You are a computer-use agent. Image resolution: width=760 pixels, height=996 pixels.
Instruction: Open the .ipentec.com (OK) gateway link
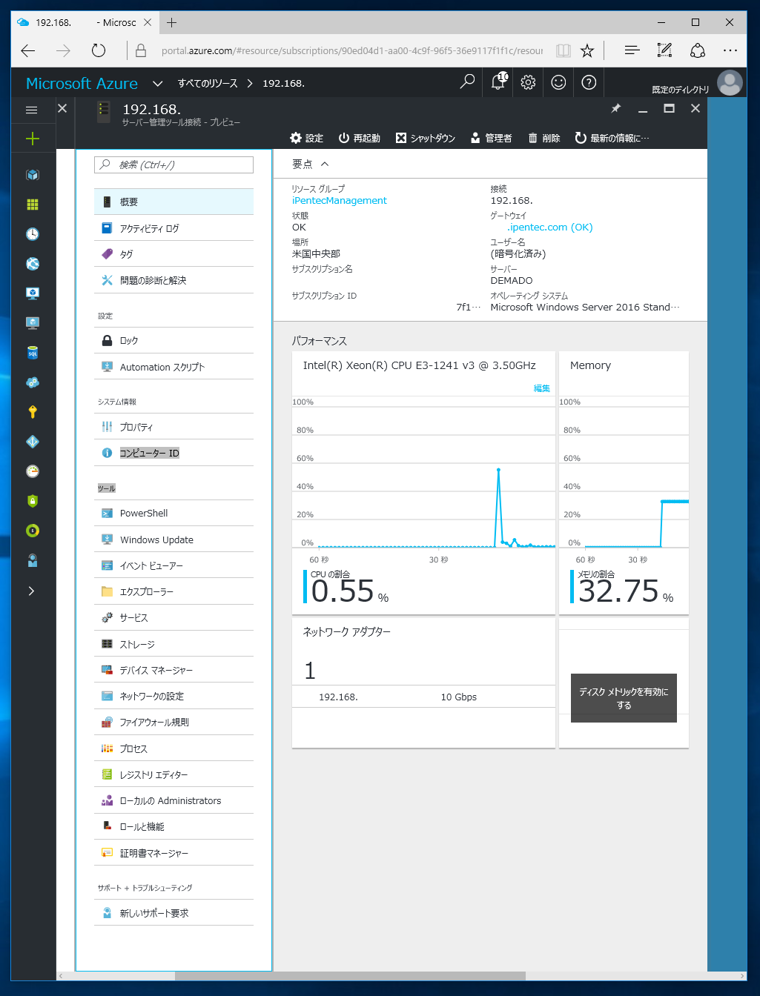tap(550, 227)
